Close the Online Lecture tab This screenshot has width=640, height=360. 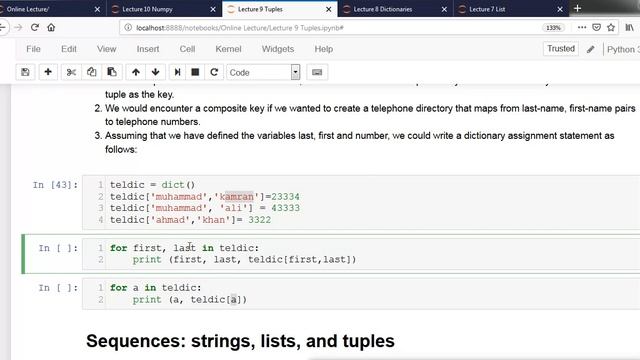pos(97,9)
